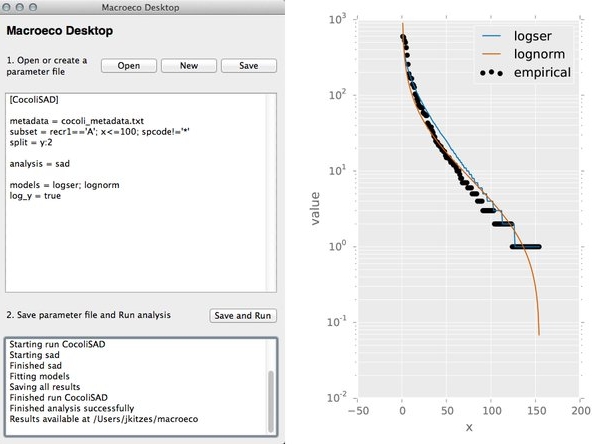Click 'Fitting models' log line
This screenshot has width=592, height=444.
click(40, 376)
